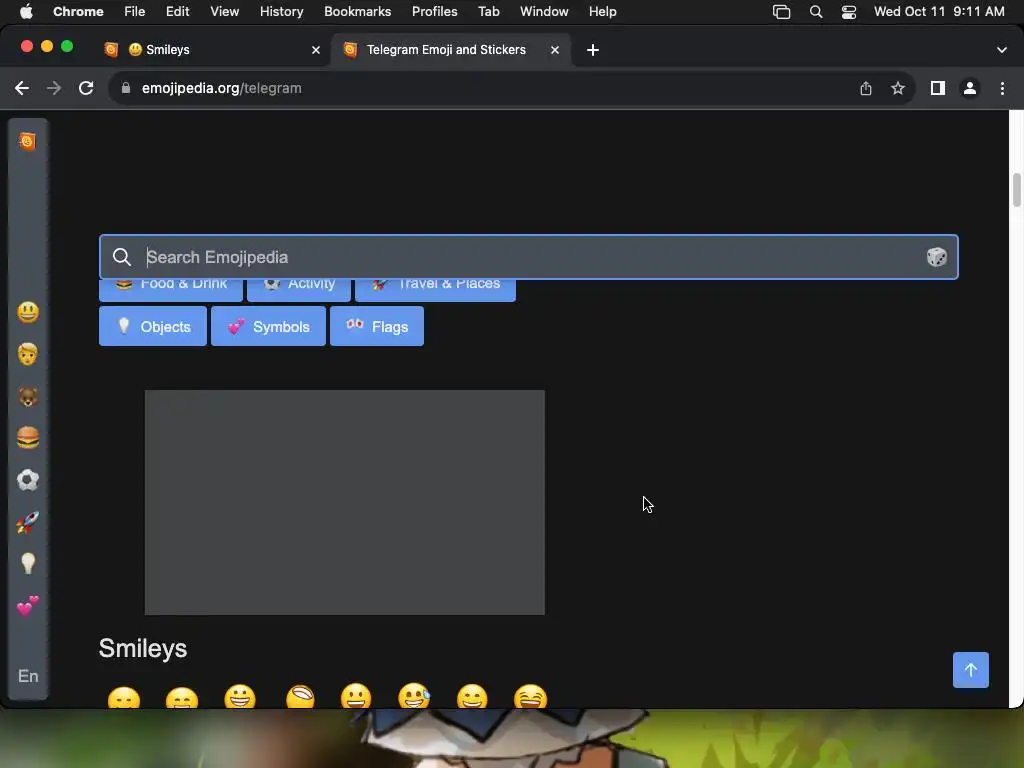
Task: Open Objects via sidebar light bulb icon
Action: [27, 564]
